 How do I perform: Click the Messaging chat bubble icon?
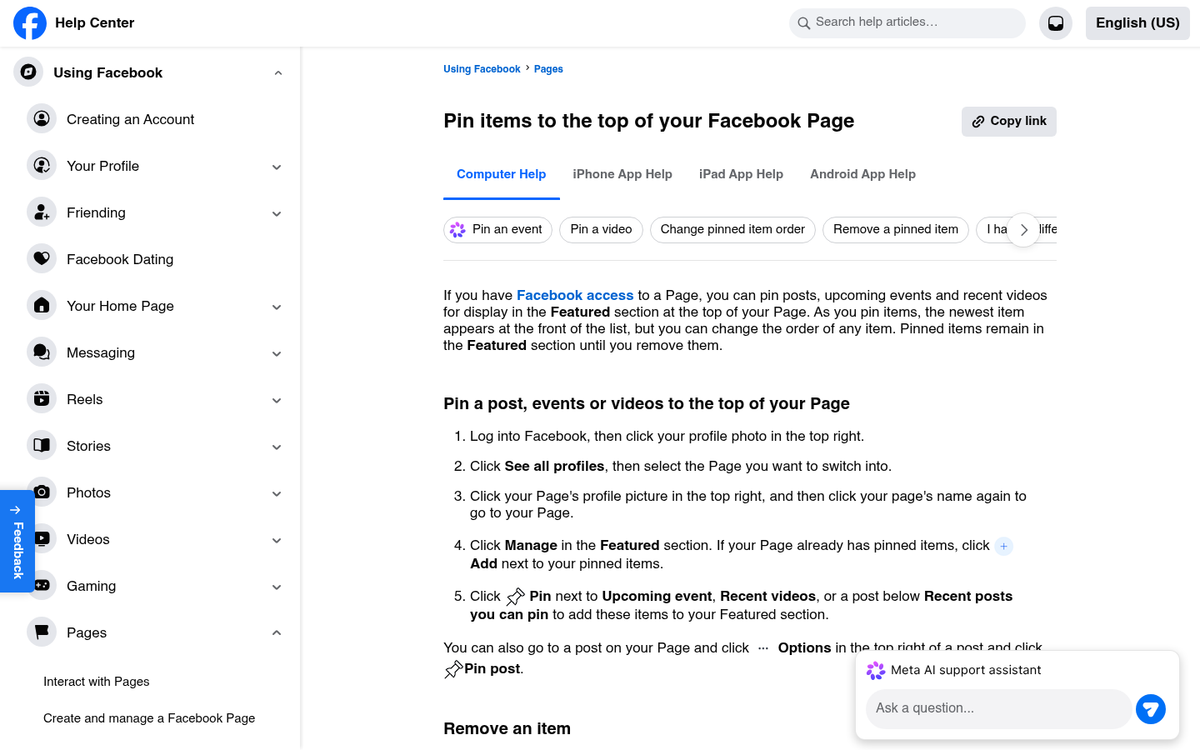tap(42, 353)
